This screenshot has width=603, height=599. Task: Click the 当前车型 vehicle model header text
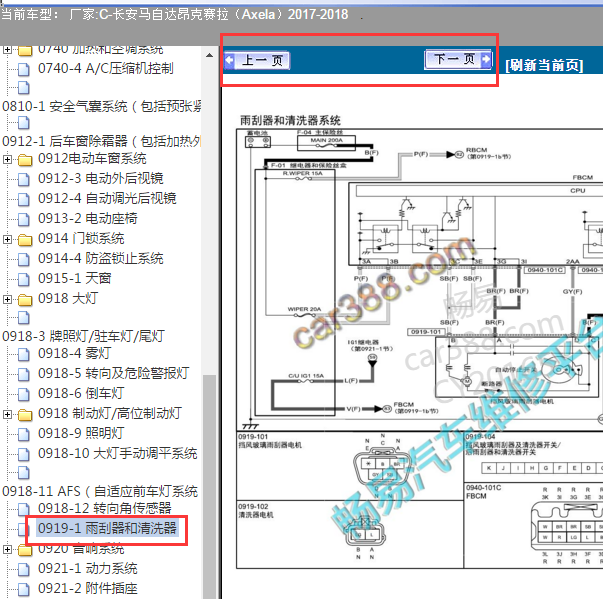tap(174, 15)
